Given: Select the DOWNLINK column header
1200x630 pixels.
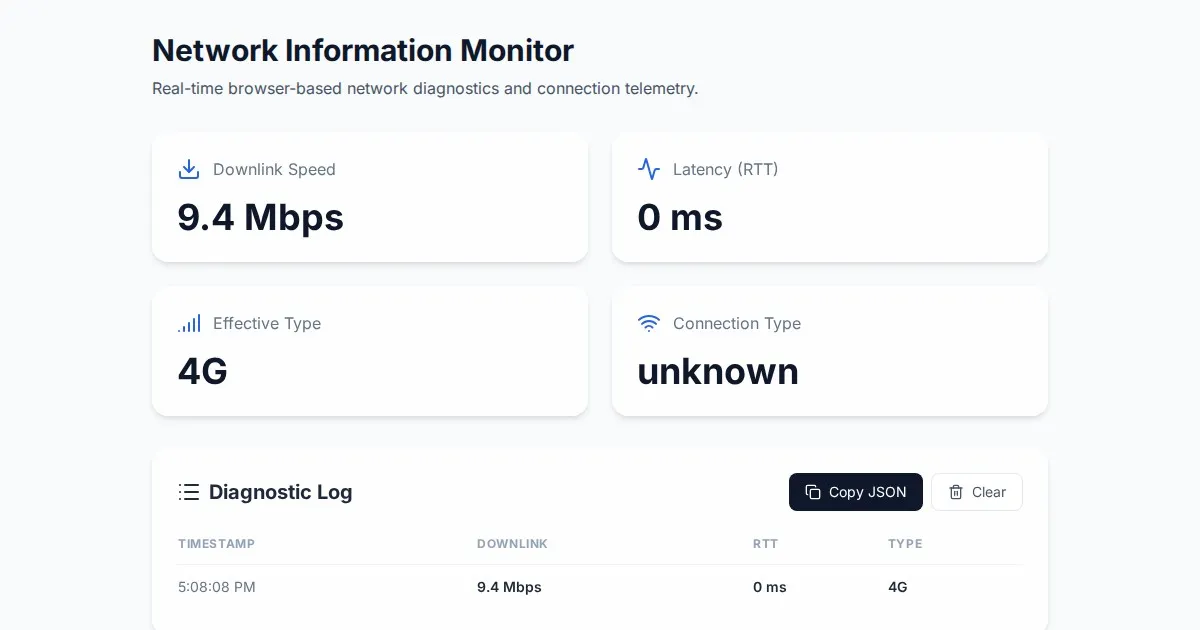Looking at the screenshot, I should tap(512, 544).
